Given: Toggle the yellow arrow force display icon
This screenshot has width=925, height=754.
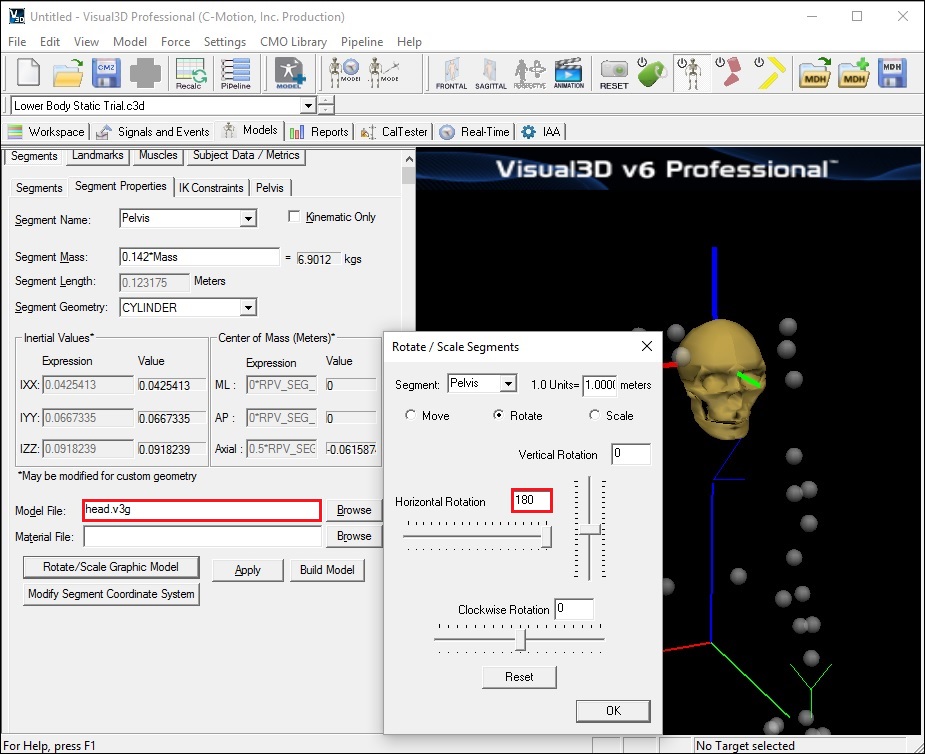Looking at the screenshot, I should pyautogui.click(x=770, y=73).
